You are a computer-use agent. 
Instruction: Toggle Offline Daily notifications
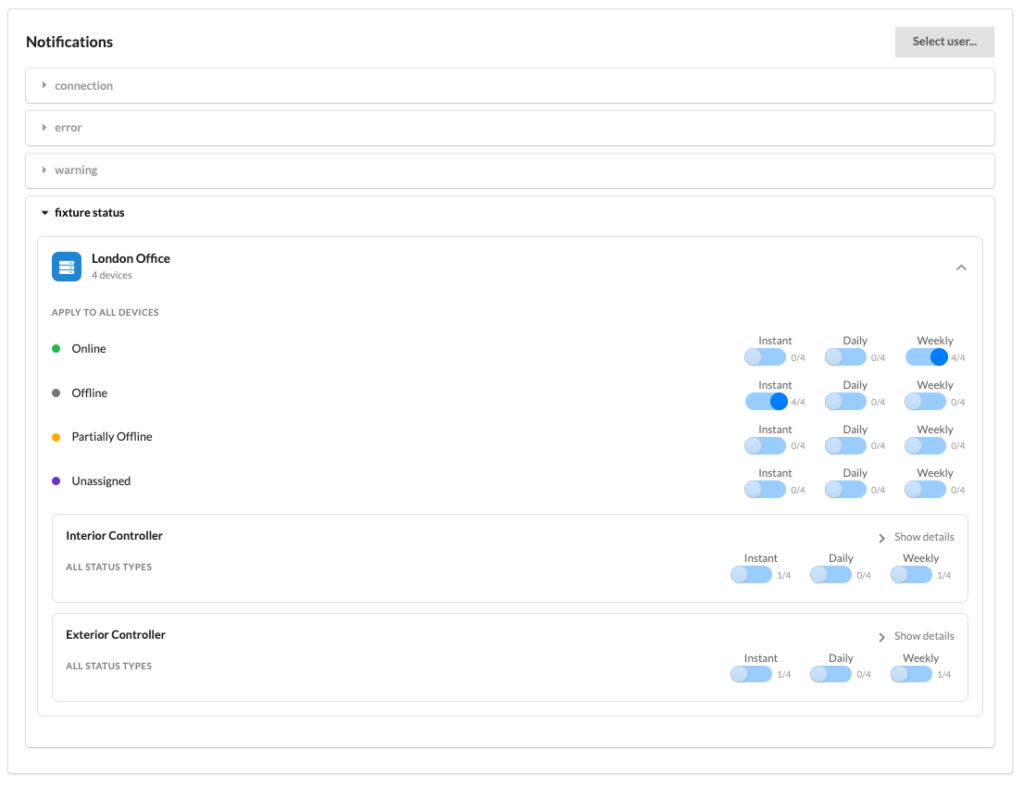(845, 401)
